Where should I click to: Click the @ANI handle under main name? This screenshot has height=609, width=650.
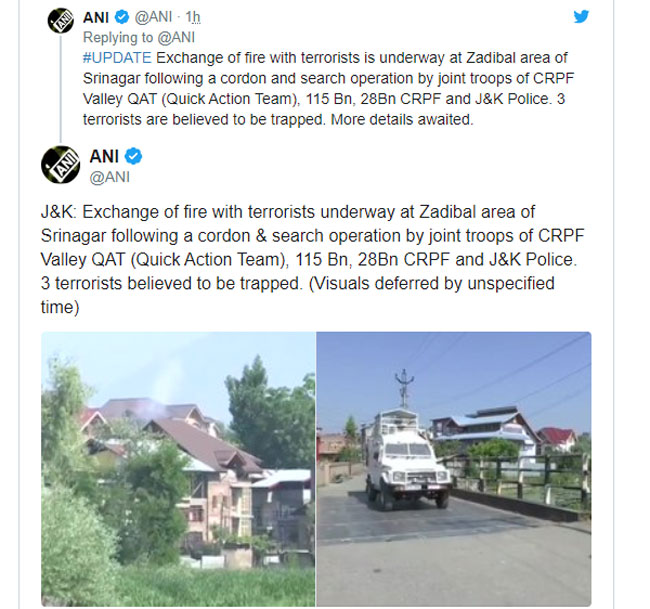[x=110, y=177]
